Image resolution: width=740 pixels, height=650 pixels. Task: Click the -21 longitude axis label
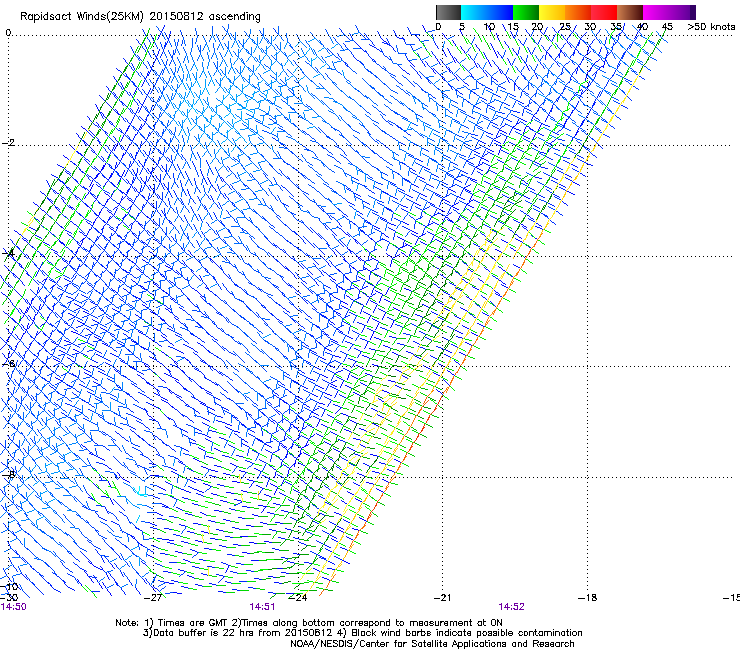coord(442,598)
